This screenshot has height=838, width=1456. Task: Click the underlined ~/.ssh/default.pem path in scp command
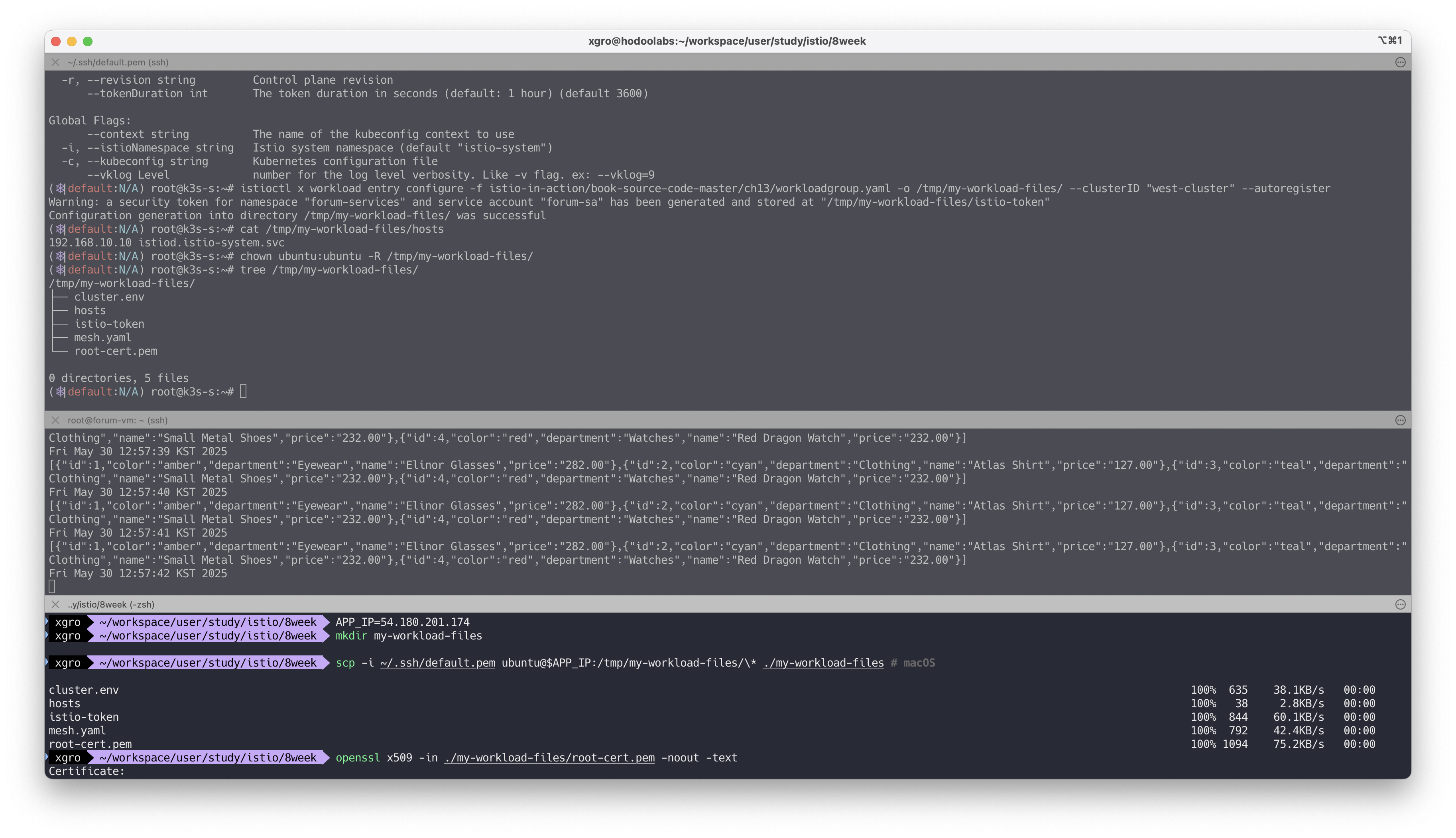[438, 663]
